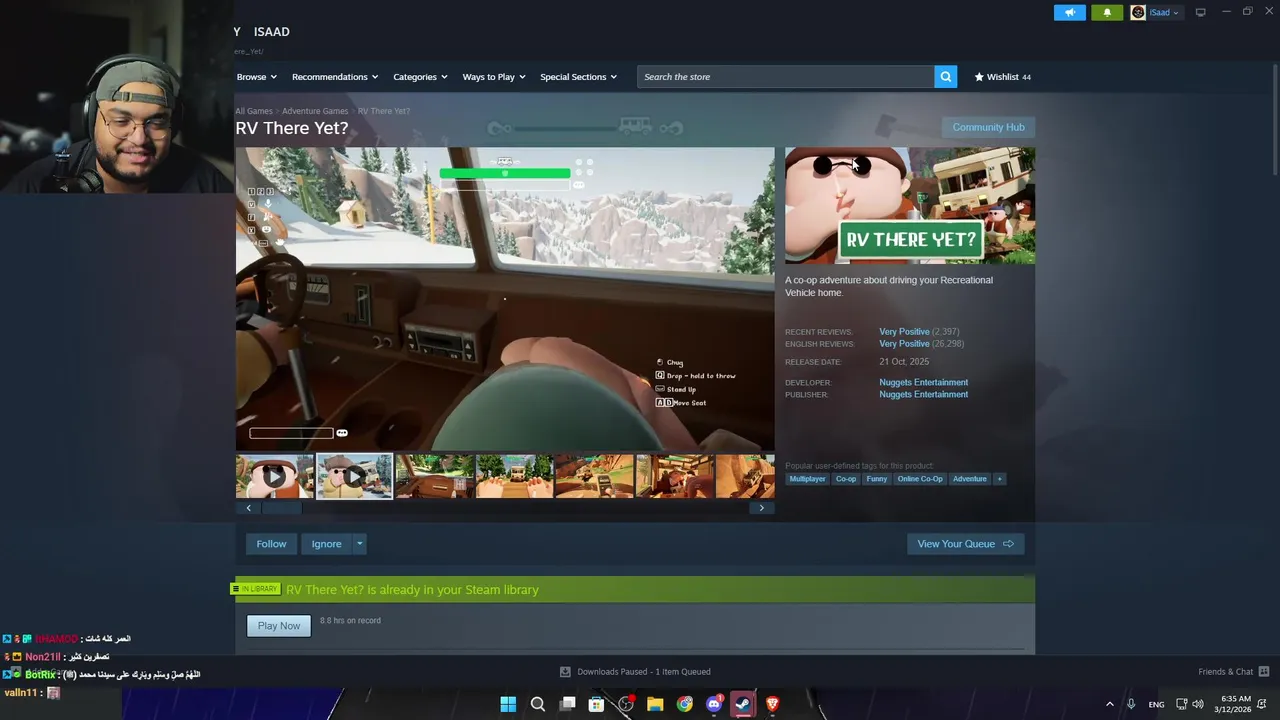Image resolution: width=1280 pixels, height=720 pixels.
Task: Open recent reviews Very Positive link
Action: click(x=904, y=332)
